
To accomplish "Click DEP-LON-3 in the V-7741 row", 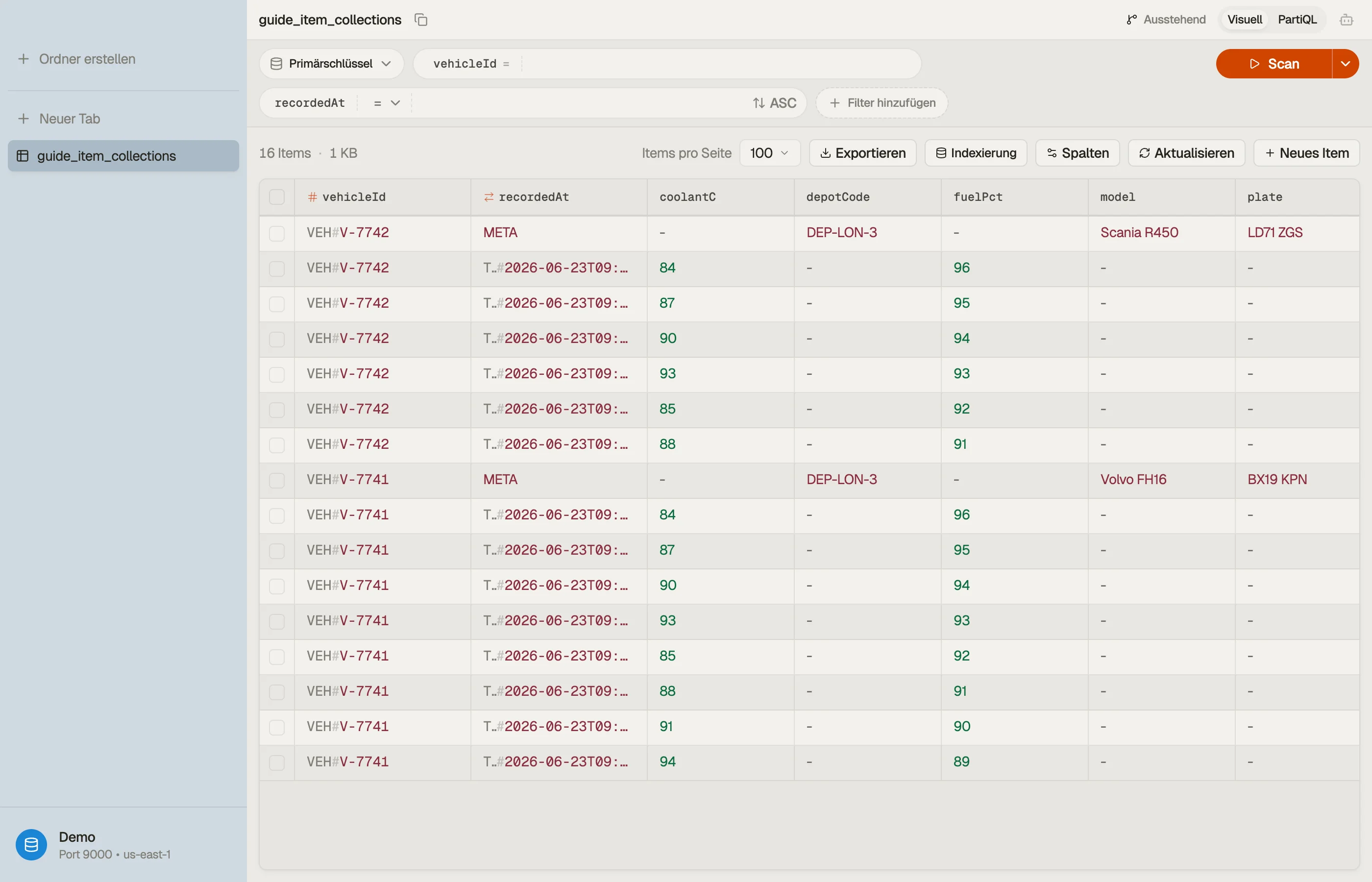I will [x=842, y=479].
